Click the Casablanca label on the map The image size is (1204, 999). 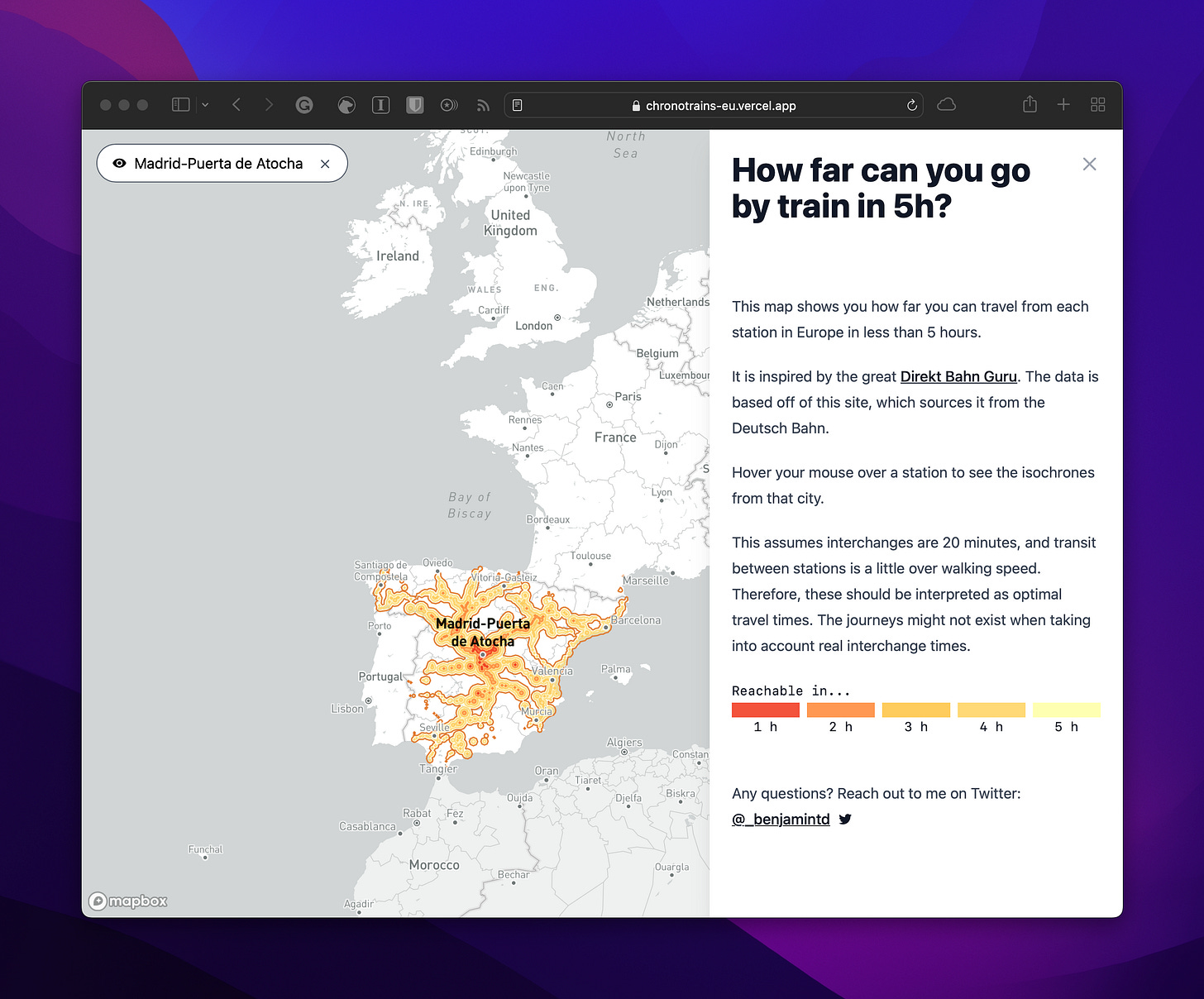pyautogui.click(x=367, y=826)
